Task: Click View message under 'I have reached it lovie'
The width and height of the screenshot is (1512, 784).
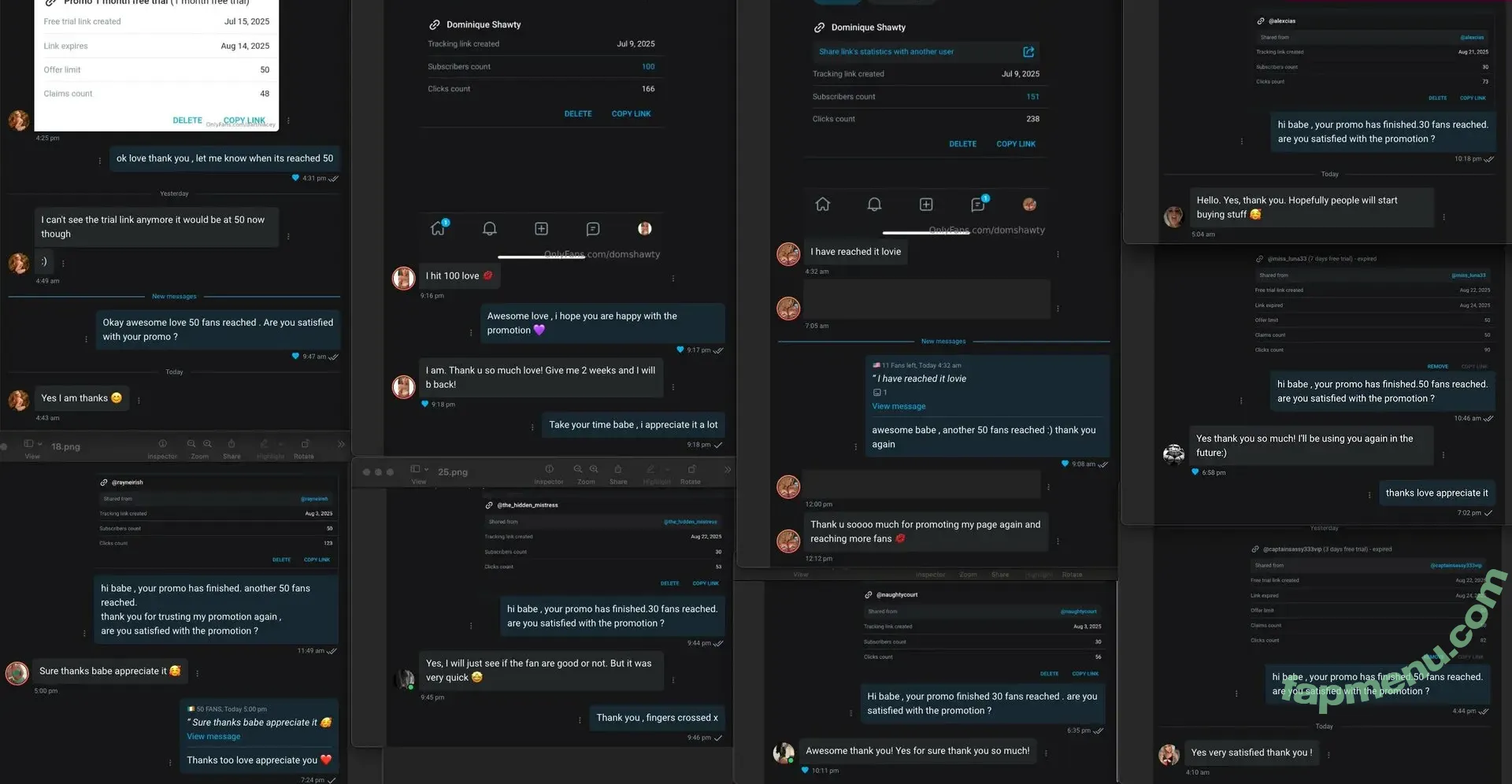Action: coord(899,406)
